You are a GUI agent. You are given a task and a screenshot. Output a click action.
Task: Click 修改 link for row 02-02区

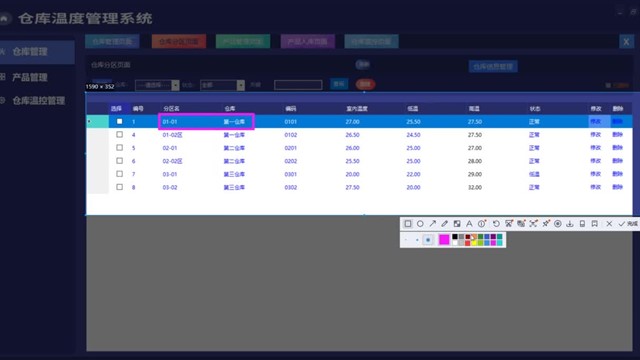tap(596, 161)
